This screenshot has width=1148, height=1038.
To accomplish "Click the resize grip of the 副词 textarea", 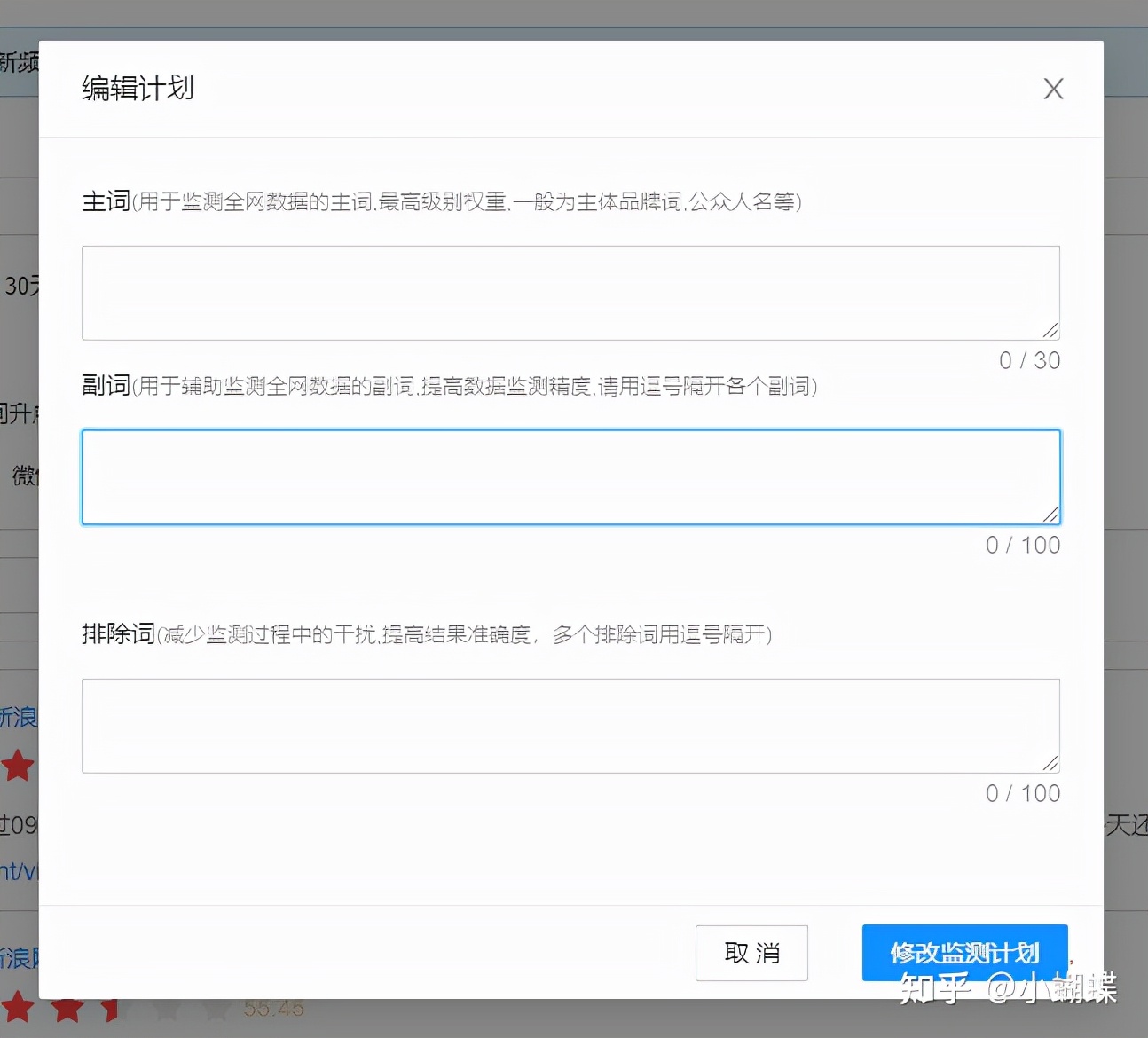I will point(1052,515).
